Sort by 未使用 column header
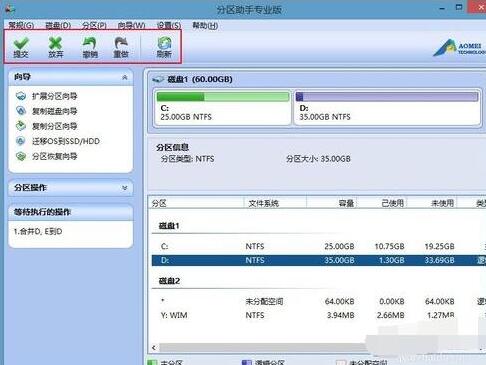This screenshot has width=486, height=365. (x=432, y=203)
